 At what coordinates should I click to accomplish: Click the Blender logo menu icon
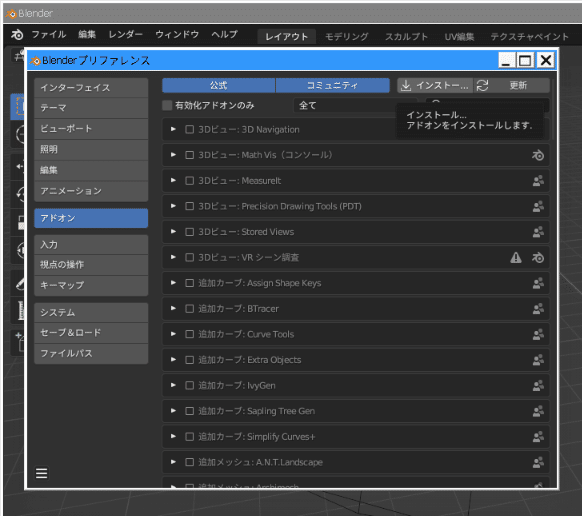click(x=17, y=35)
